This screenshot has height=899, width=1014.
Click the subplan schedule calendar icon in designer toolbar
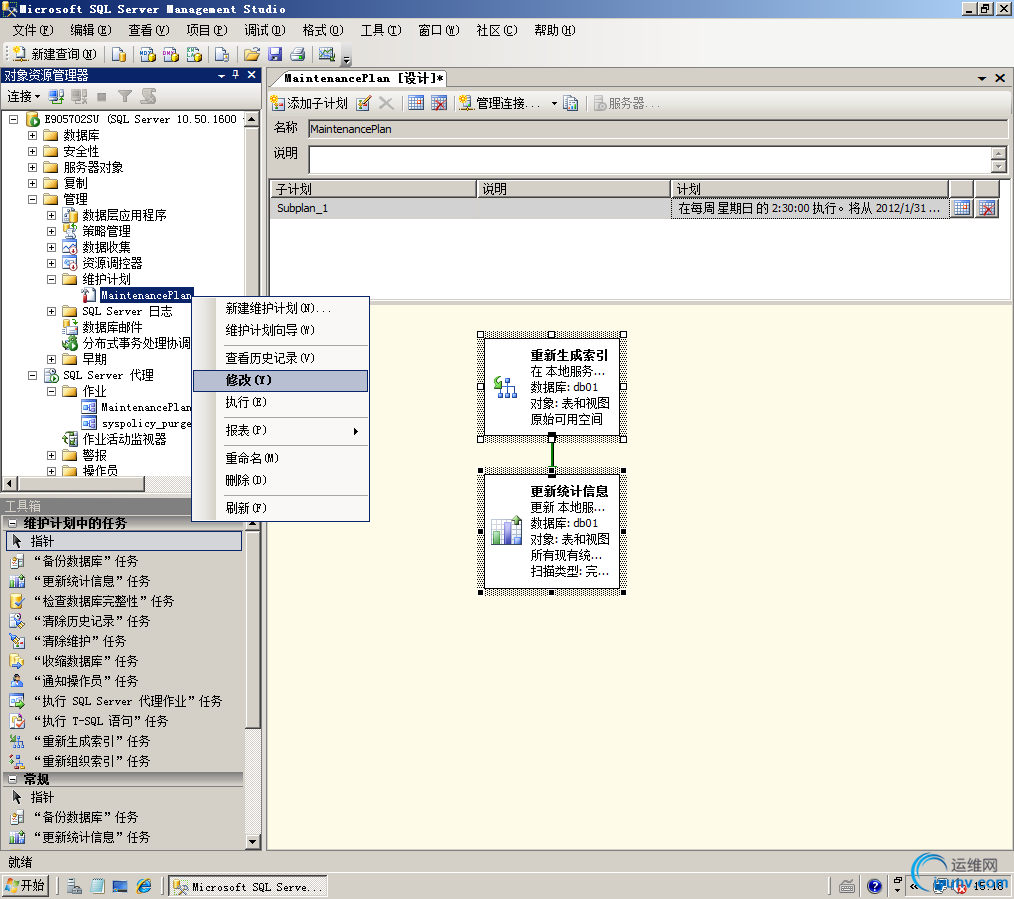(416, 103)
